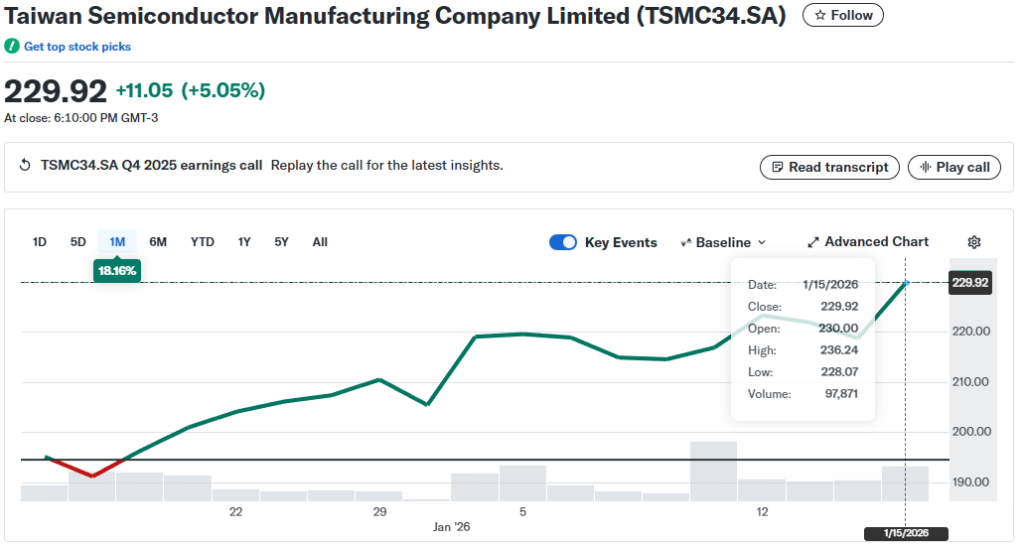Open the Get top stock picks link
This screenshot has width=1024, height=544.
77,47
